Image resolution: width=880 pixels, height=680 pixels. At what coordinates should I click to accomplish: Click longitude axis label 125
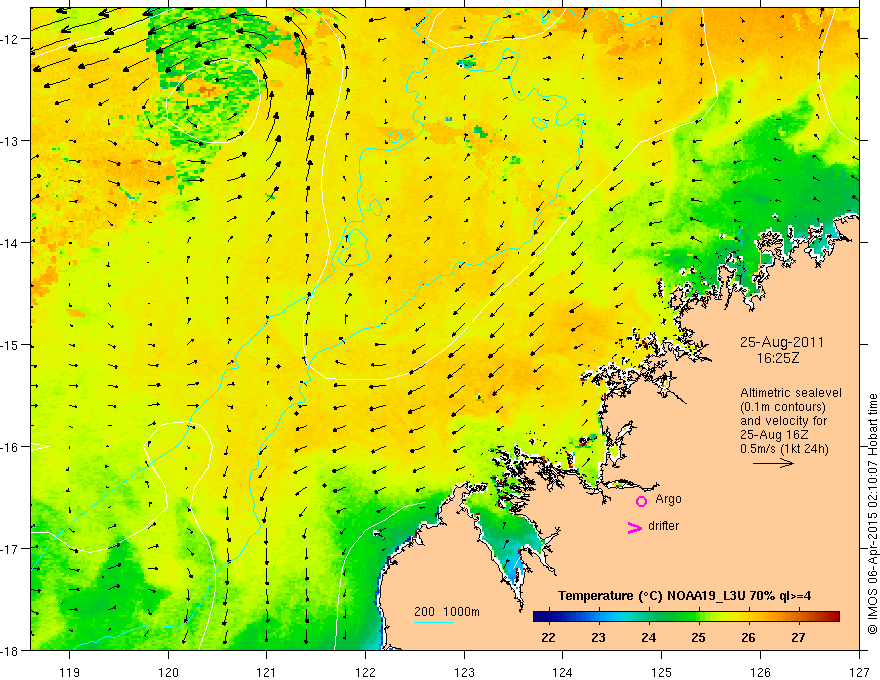(662, 672)
